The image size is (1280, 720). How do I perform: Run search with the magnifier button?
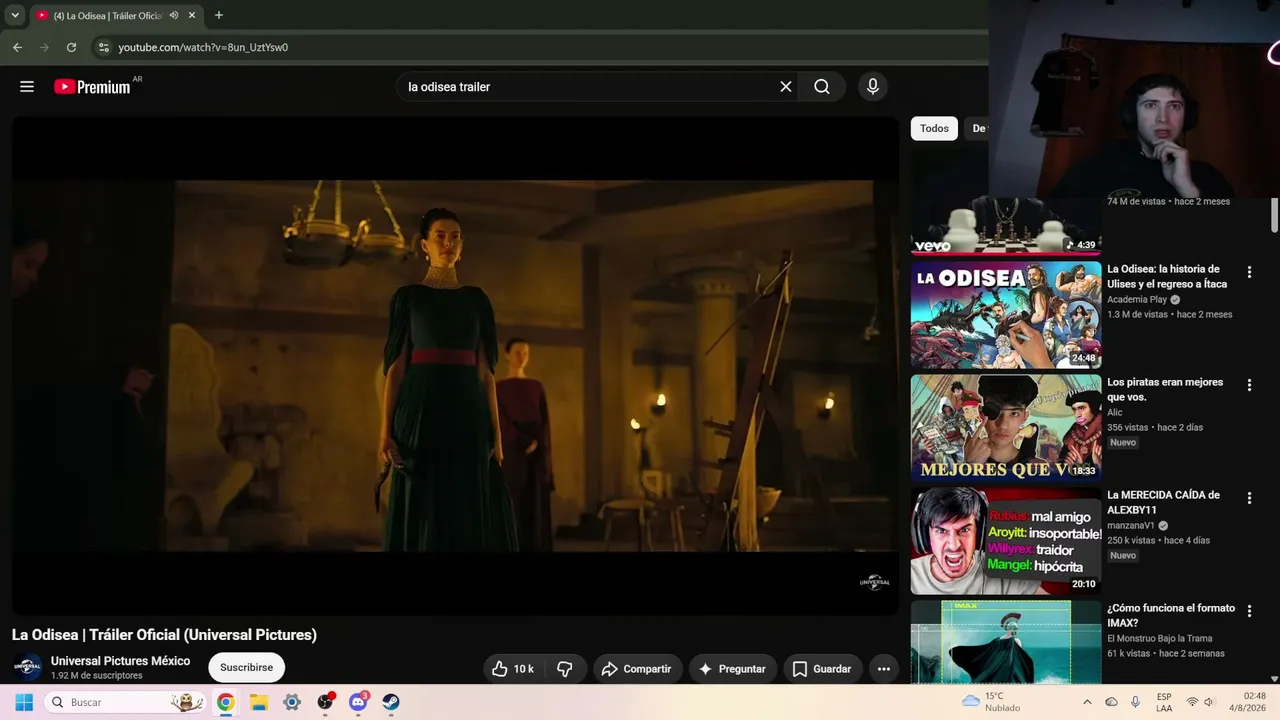[822, 87]
